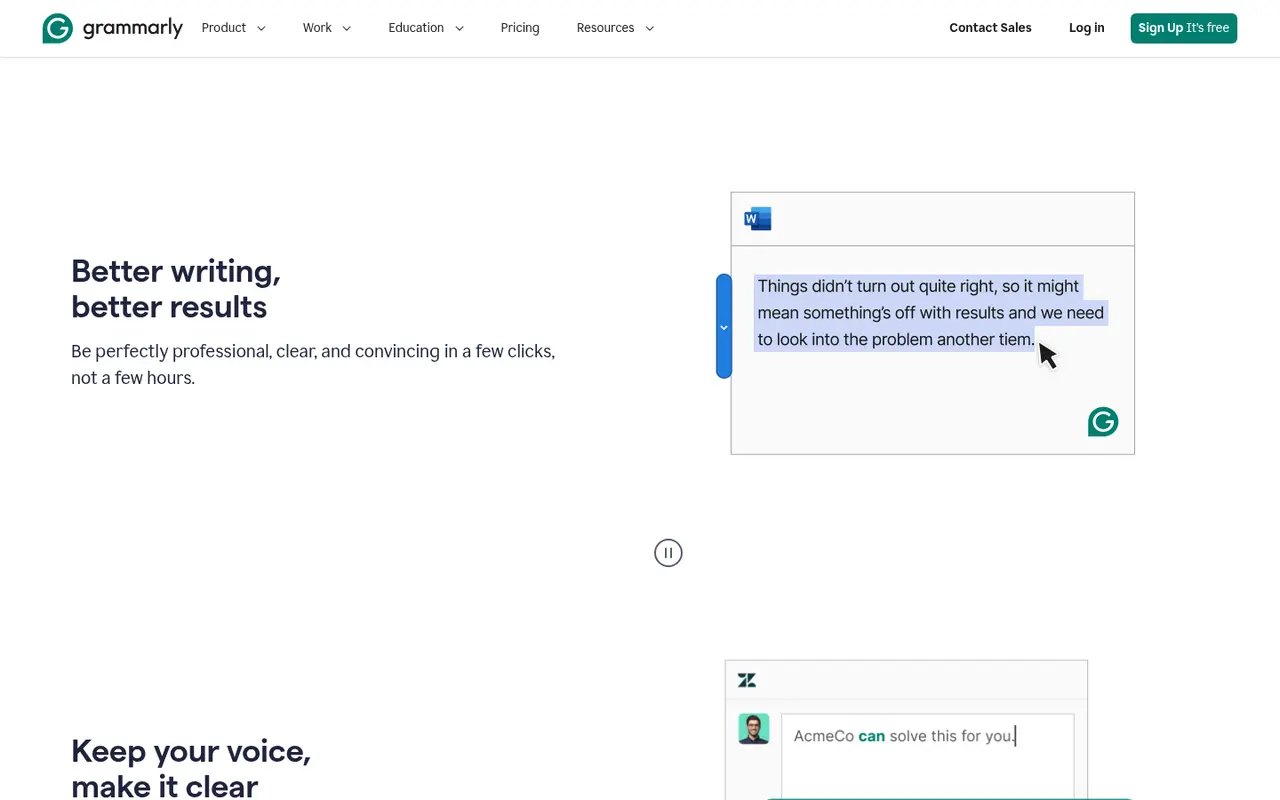
Task: Click the Log in link
Action: point(1086,28)
